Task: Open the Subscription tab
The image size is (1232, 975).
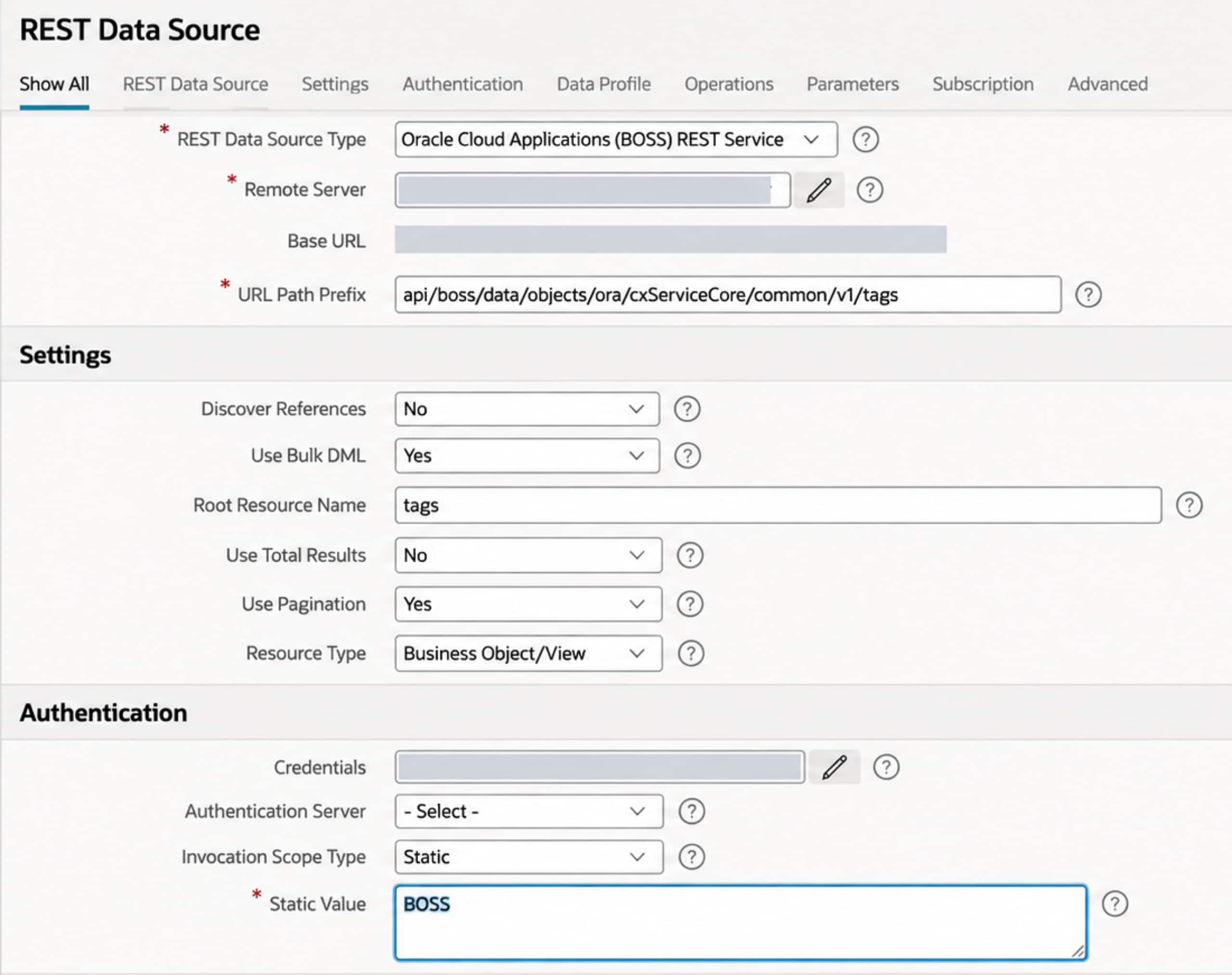Action: tap(983, 85)
